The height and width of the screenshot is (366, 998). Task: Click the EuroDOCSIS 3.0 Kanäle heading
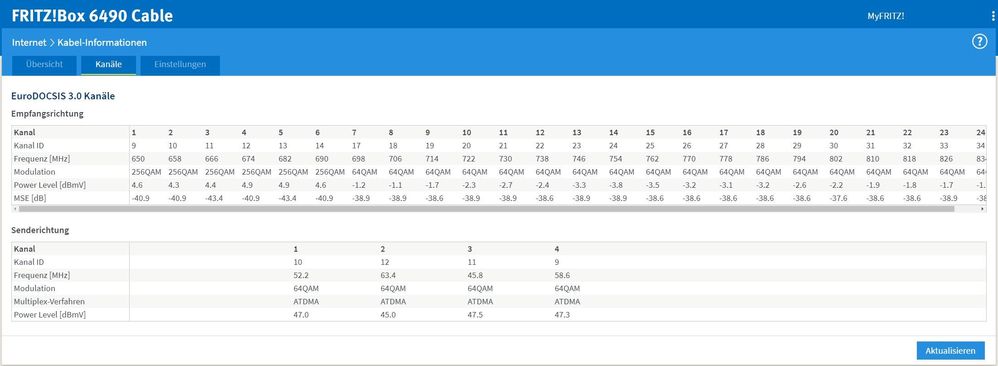(x=63, y=96)
